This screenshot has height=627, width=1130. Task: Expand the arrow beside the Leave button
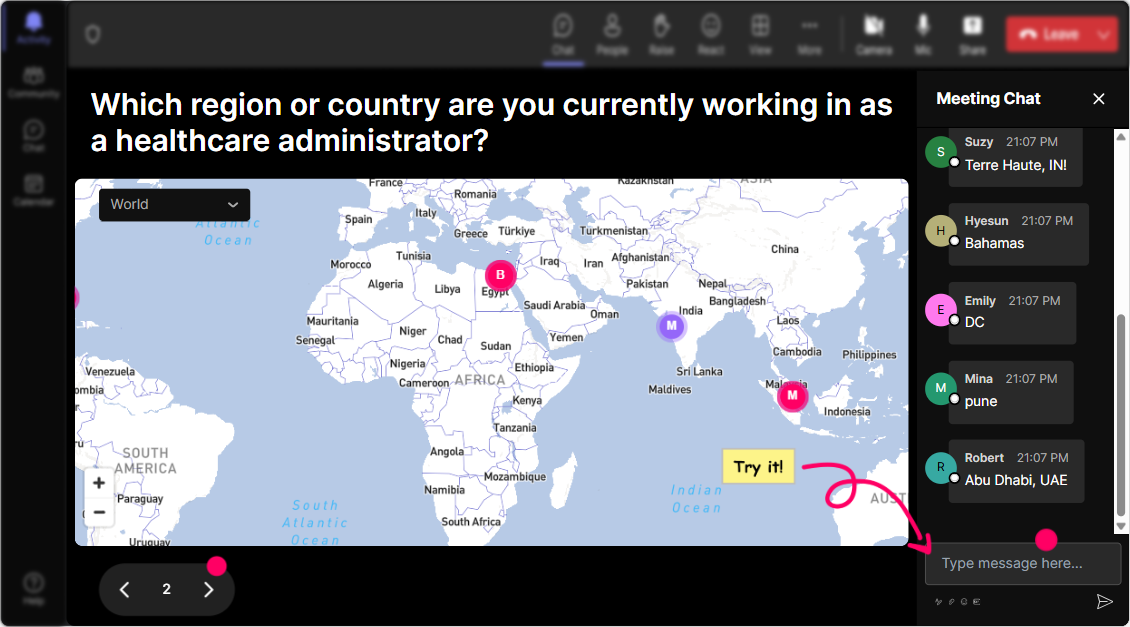coord(1104,34)
